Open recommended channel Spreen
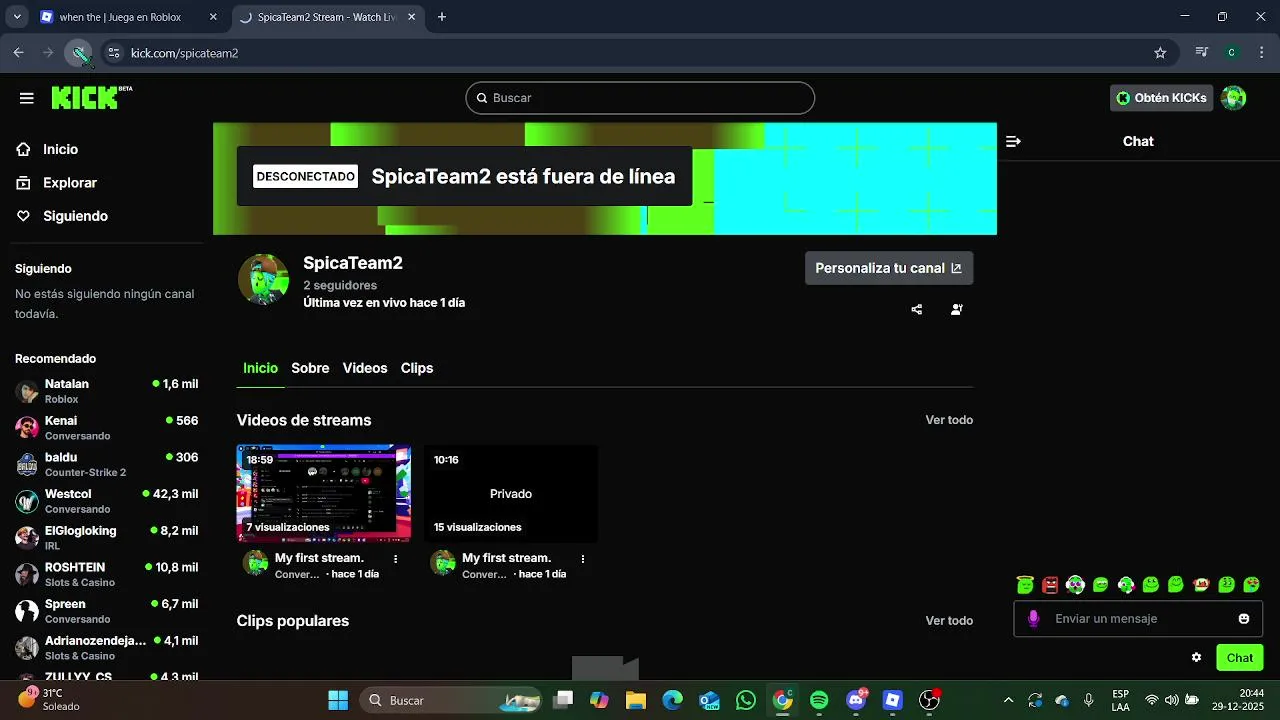Viewport: 1280px width, 720px height. click(106, 611)
